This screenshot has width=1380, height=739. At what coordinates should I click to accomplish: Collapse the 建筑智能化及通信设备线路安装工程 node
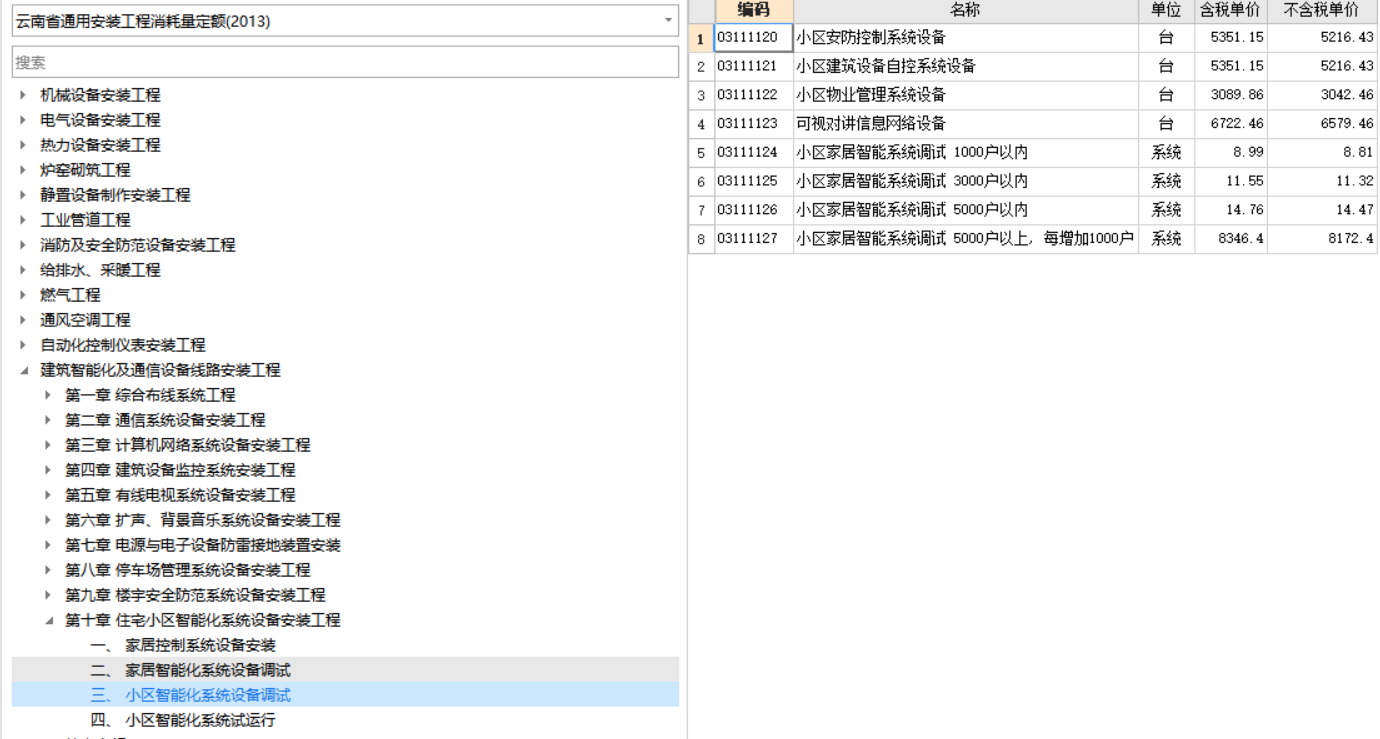coord(23,370)
